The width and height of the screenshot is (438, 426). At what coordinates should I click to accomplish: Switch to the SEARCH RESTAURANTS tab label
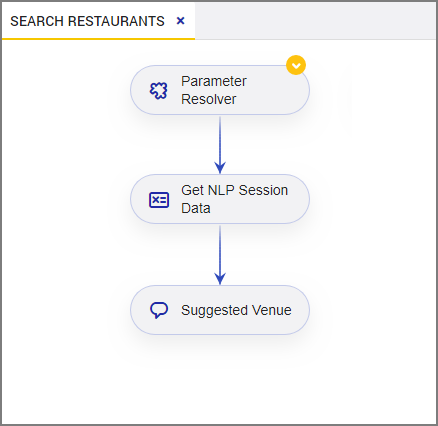pos(87,21)
